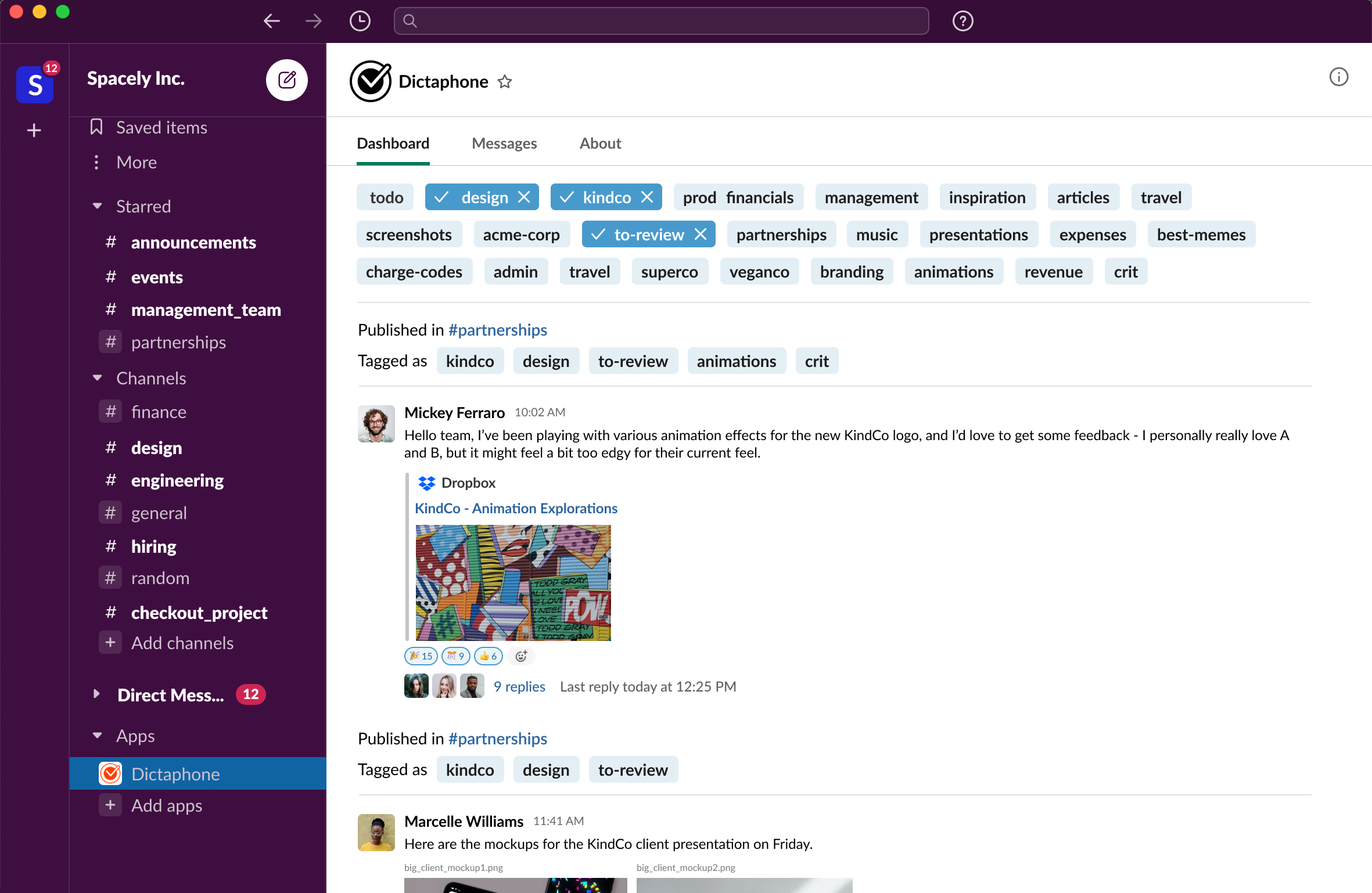This screenshot has height=893, width=1372.
Task: Open Saved items in the sidebar
Action: click(148, 127)
